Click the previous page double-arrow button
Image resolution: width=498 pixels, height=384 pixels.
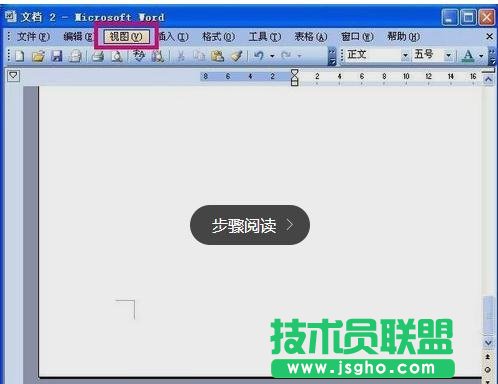tap(488, 357)
